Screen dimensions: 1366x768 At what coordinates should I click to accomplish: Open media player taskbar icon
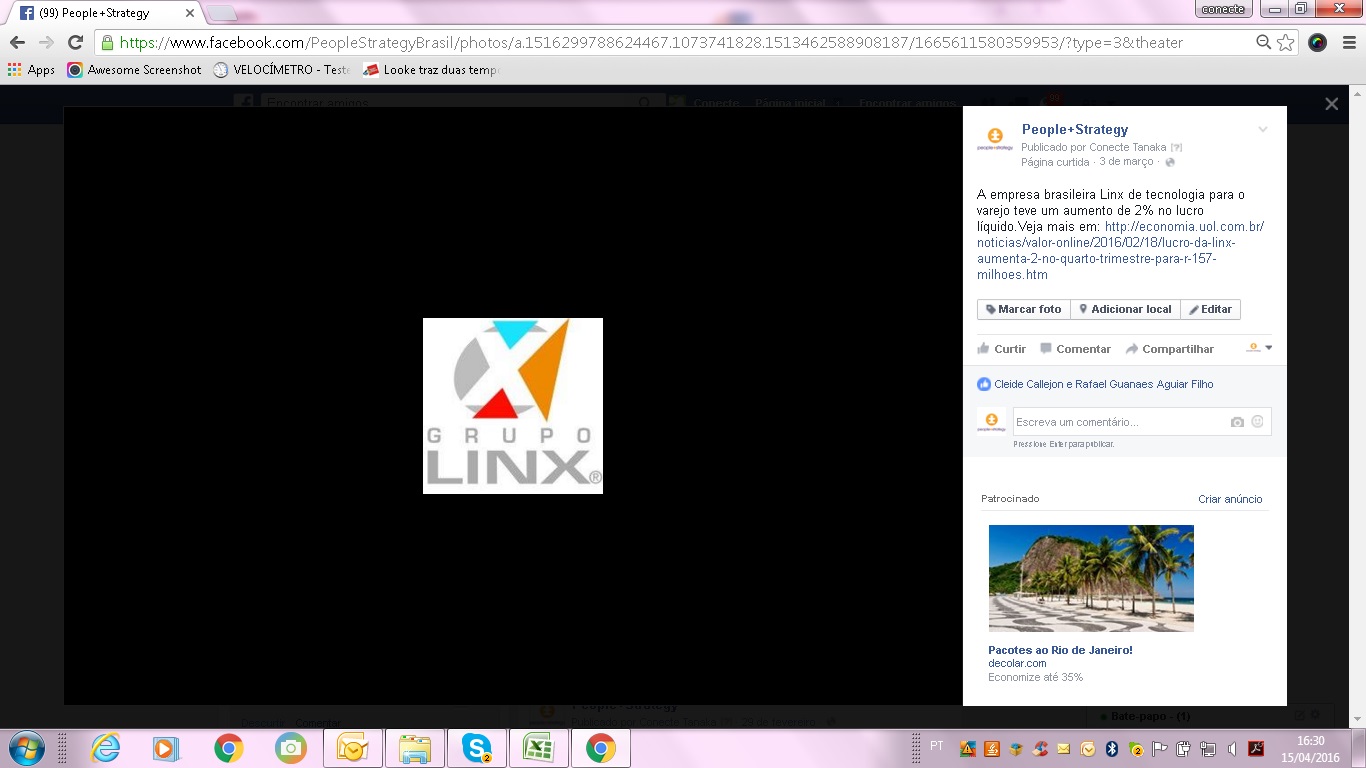(166, 748)
